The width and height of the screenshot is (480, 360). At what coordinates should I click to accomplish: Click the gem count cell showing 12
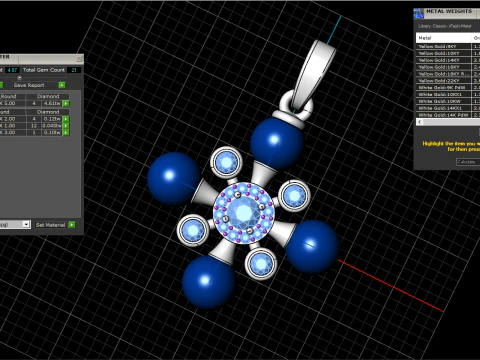click(x=34, y=126)
